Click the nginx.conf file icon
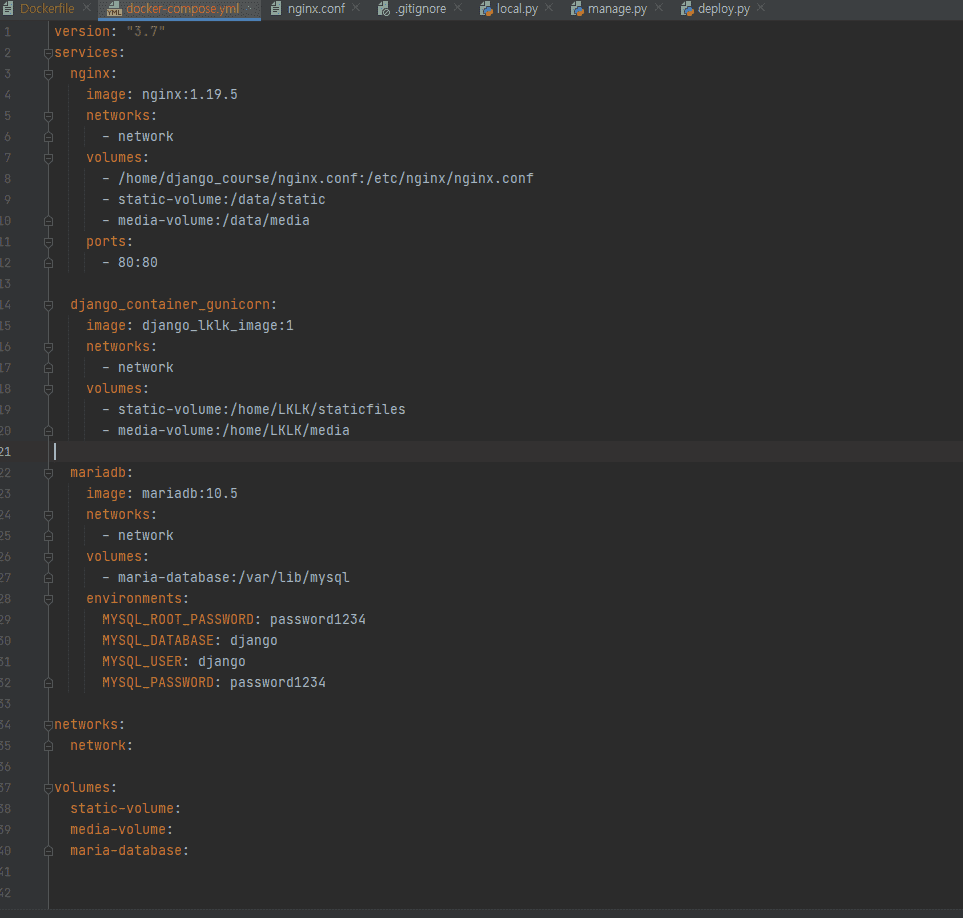Viewport: 963px width, 918px height. click(x=276, y=9)
